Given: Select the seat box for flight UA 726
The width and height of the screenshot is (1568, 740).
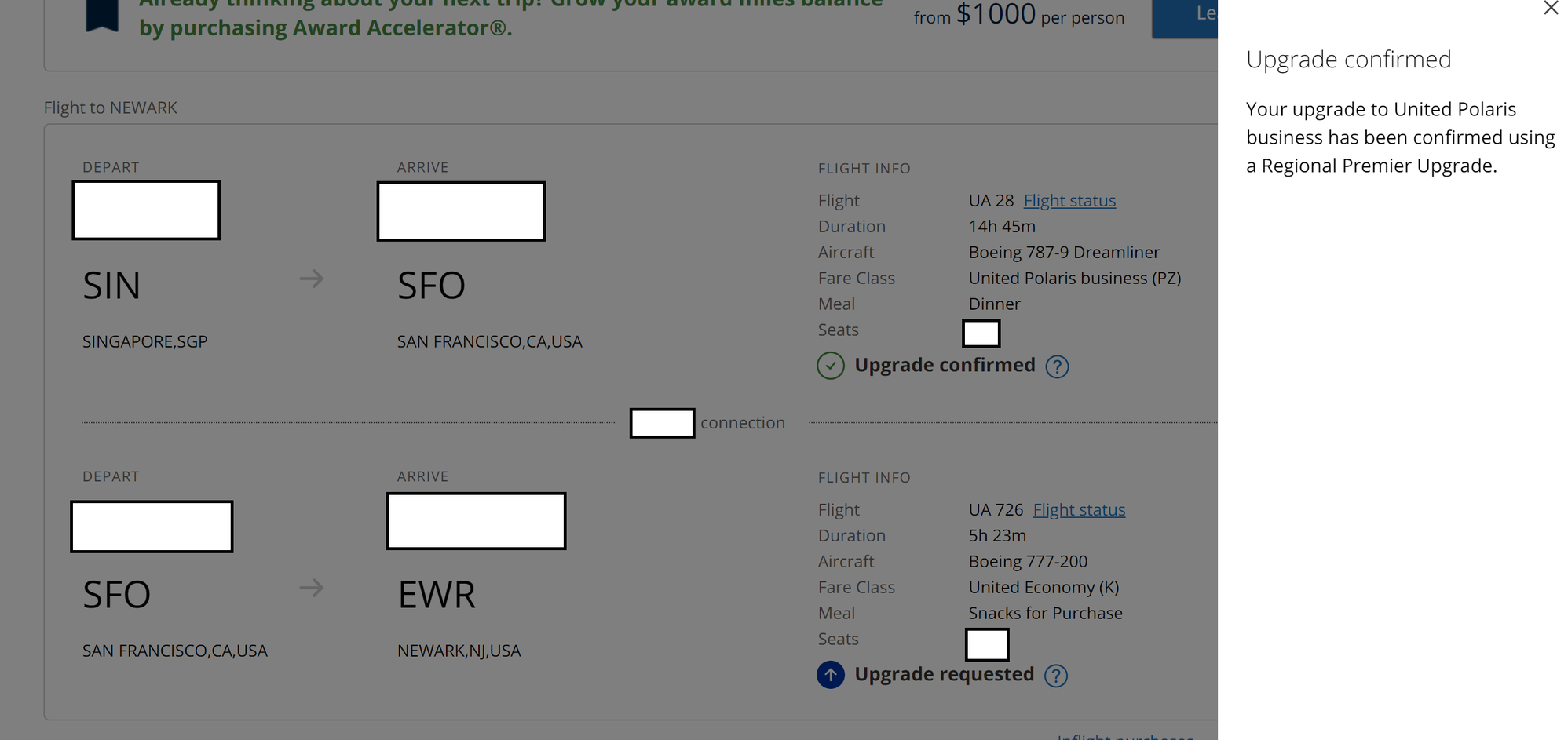Looking at the screenshot, I should click(x=986, y=645).
